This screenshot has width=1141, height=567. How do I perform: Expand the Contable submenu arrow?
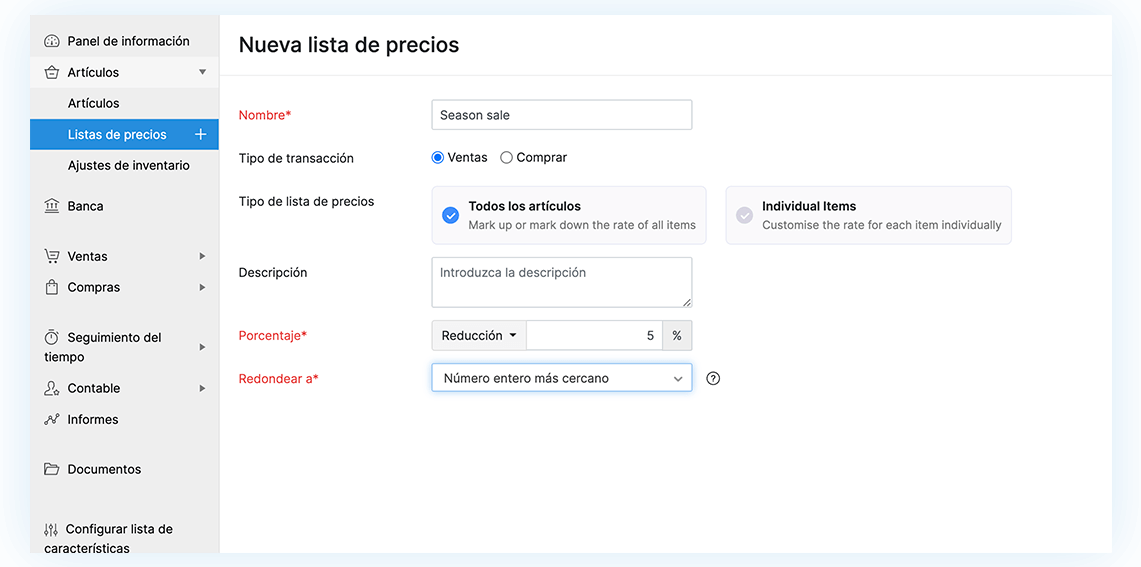tap(202, 388)
